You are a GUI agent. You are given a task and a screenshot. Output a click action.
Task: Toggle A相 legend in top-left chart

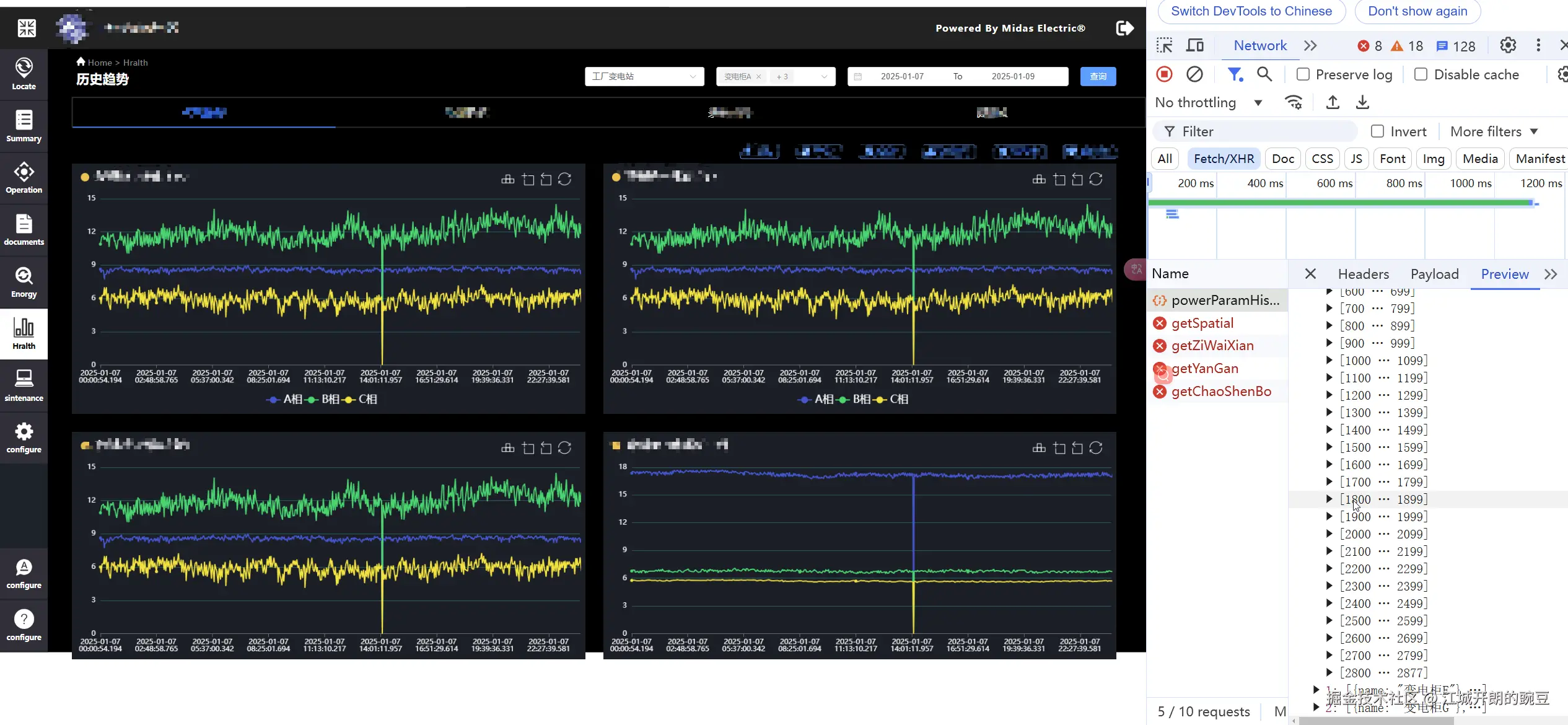click(x=284, y=400)
